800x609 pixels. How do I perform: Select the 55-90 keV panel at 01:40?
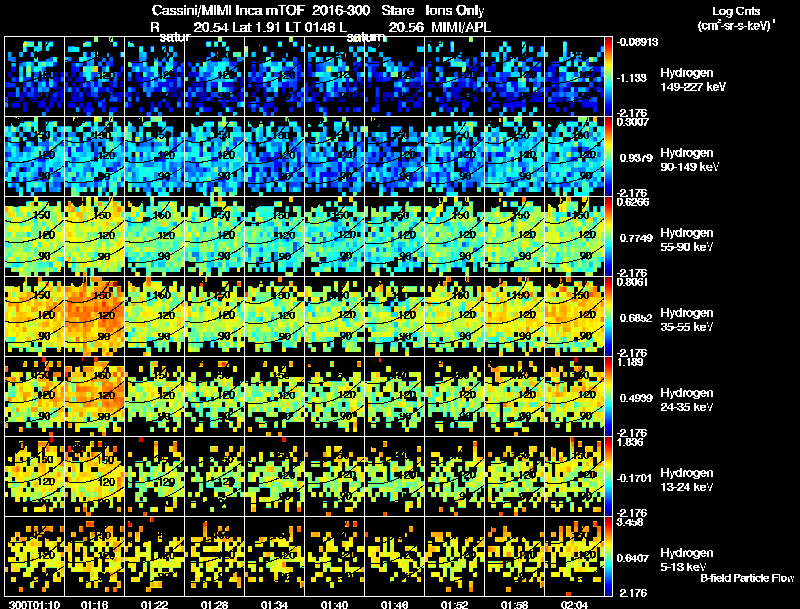tap(335, 237)
